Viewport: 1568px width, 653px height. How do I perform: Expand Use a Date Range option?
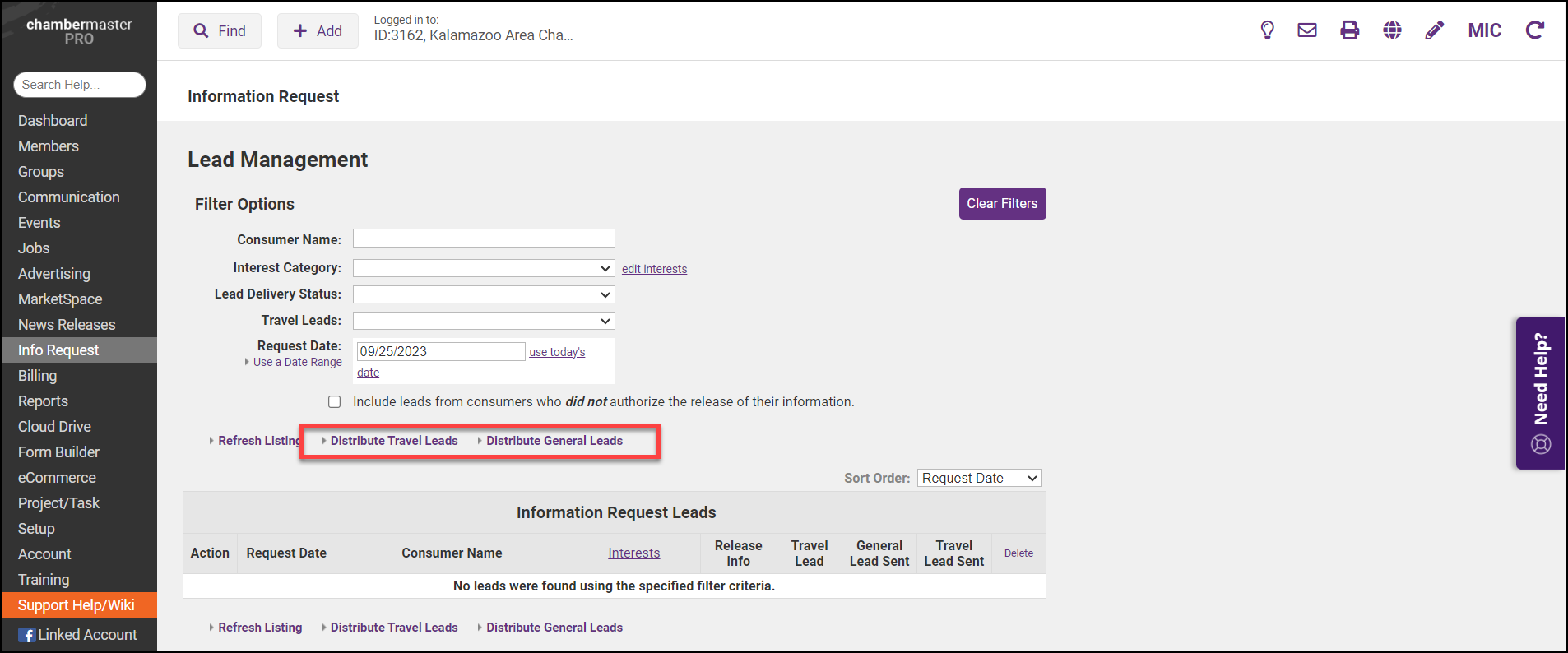click(297, 362)
